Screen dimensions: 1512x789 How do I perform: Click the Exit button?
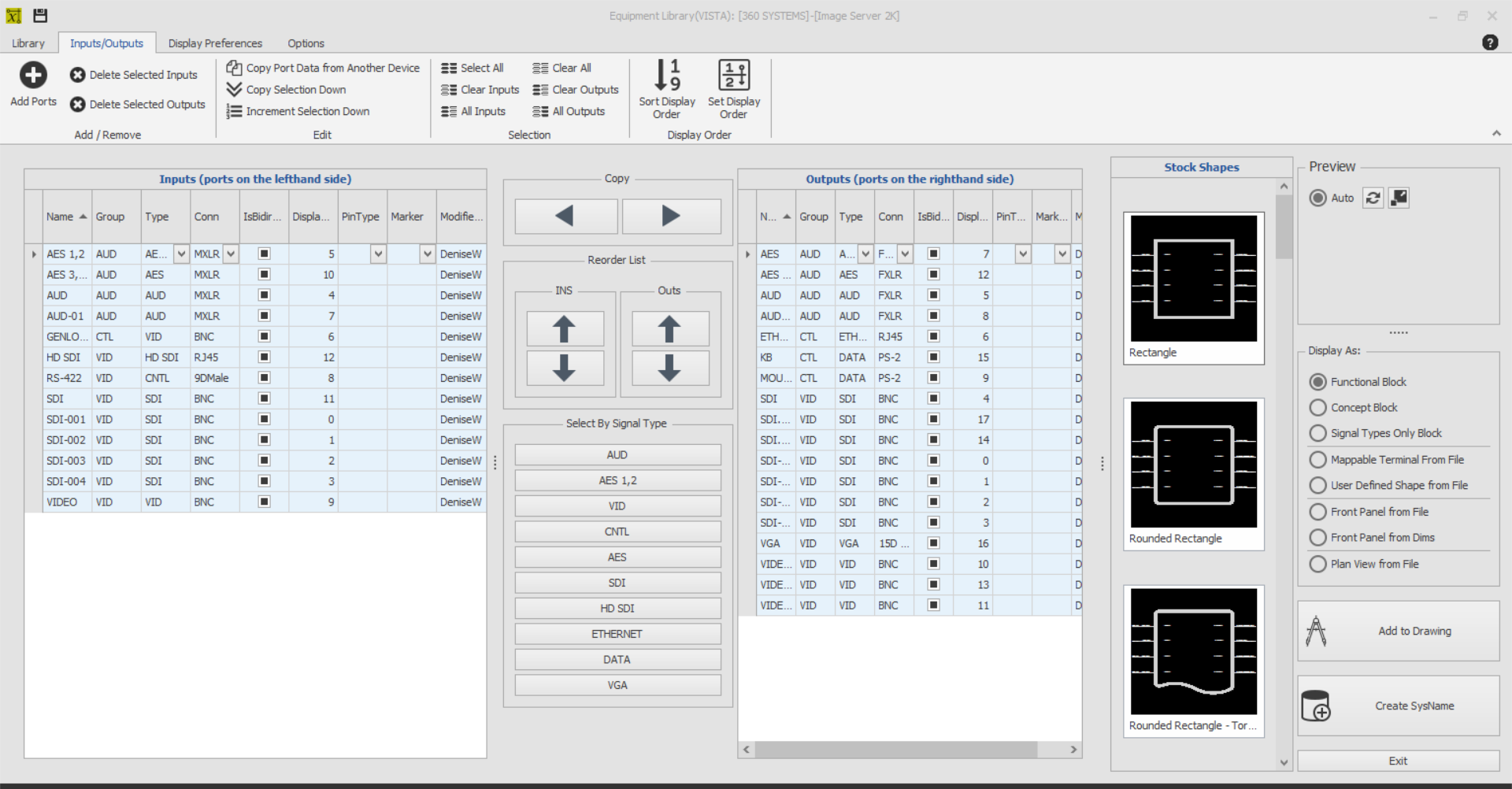click(1398, 761)
